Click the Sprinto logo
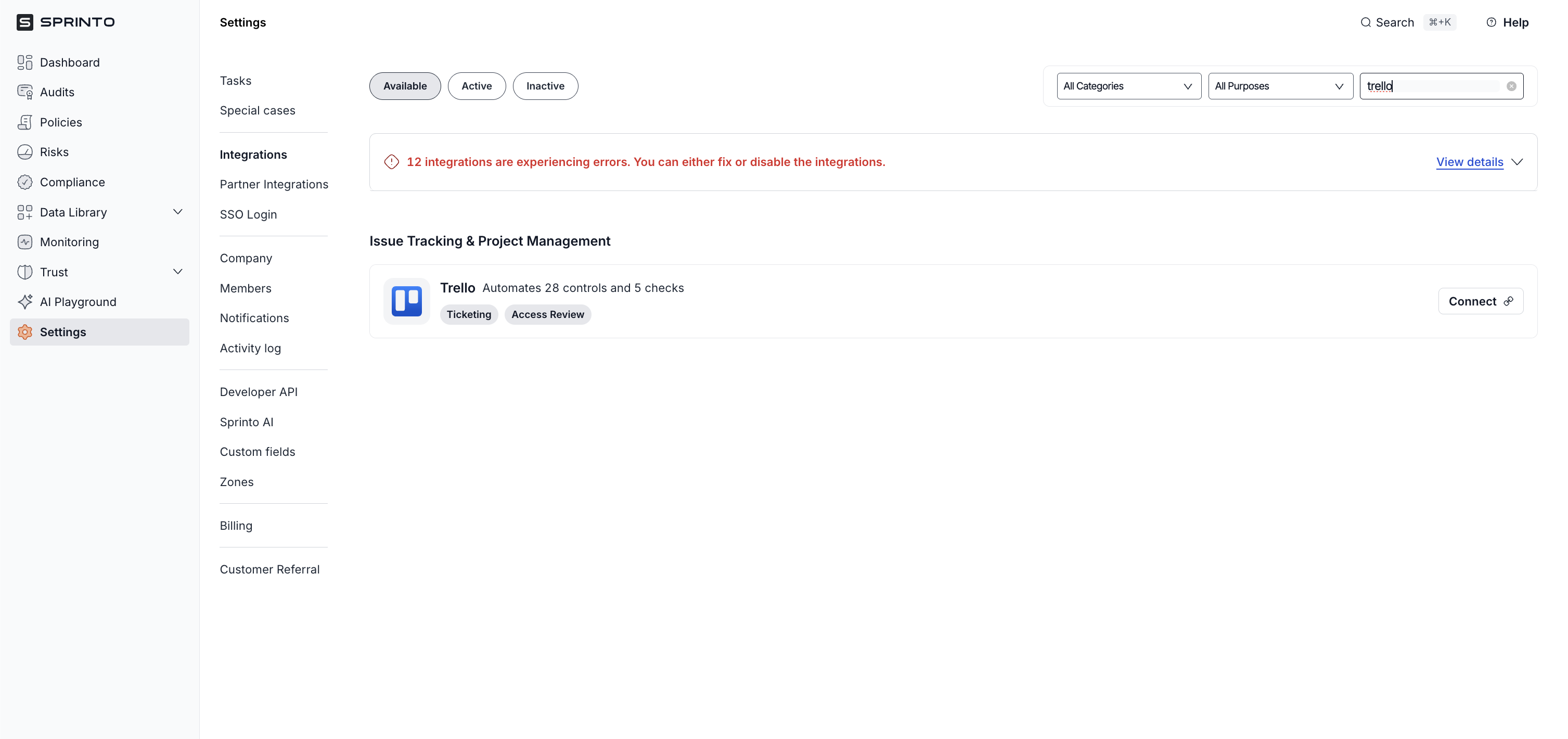 (x=66, y=22)
